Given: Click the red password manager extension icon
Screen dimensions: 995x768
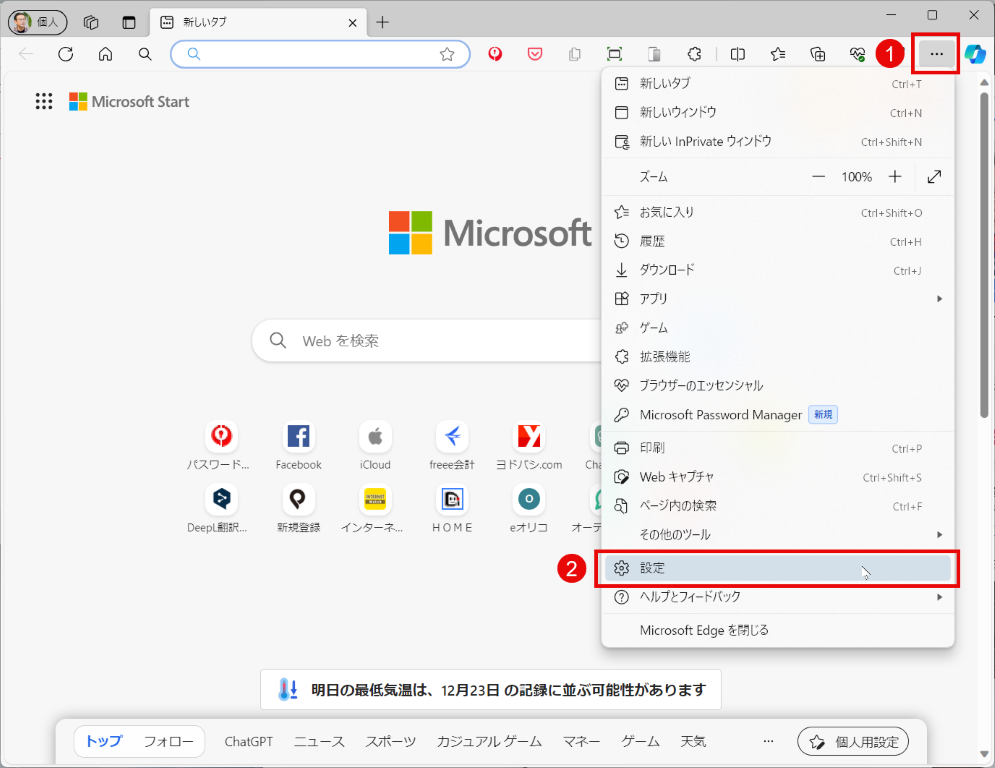Looking at the screenshot, I should (x=495, y=54).
